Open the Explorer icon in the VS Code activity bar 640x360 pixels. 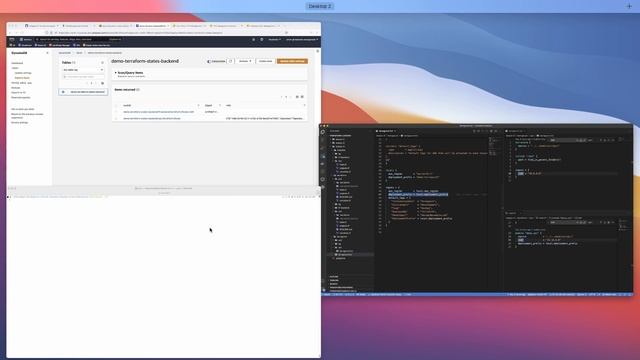pyautogui.click(x=323, y=132)
